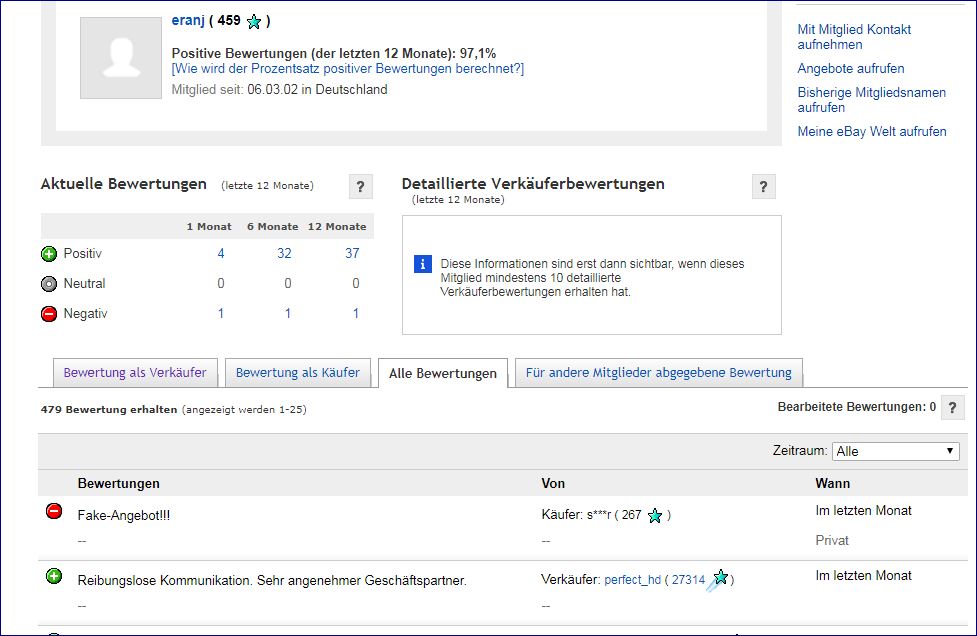This screenshot has height=636, width=977.
Task: Open Angebote aufrufen link
Action: coord(850,69)
